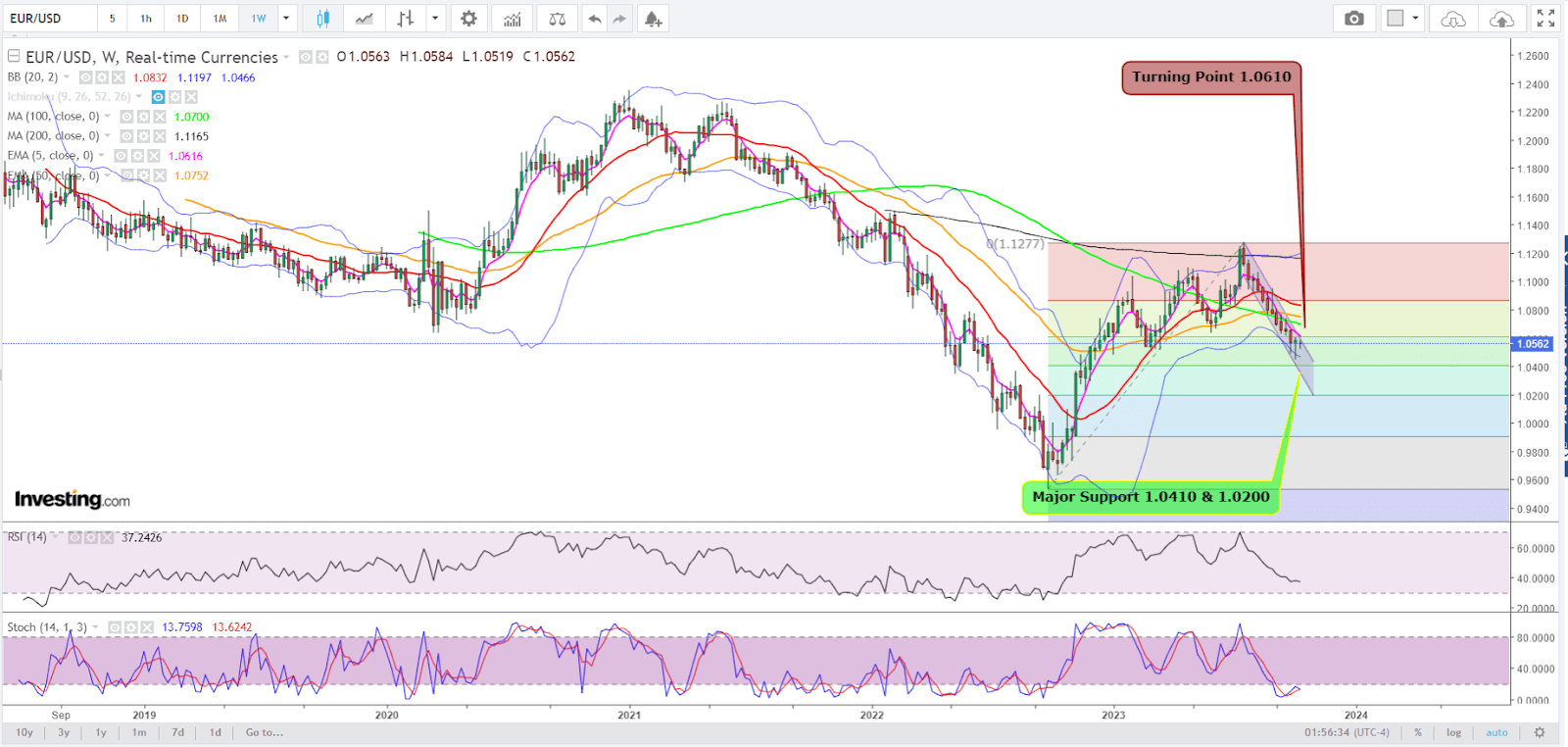Open settings for MA (200, close, 0)
This screenshot has width=1568, height=747.
point(143,136)
